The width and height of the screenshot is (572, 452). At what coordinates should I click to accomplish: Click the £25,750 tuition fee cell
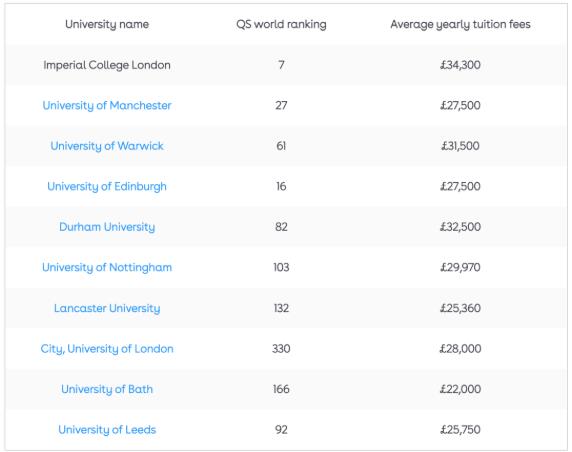[x=460, y=430]
